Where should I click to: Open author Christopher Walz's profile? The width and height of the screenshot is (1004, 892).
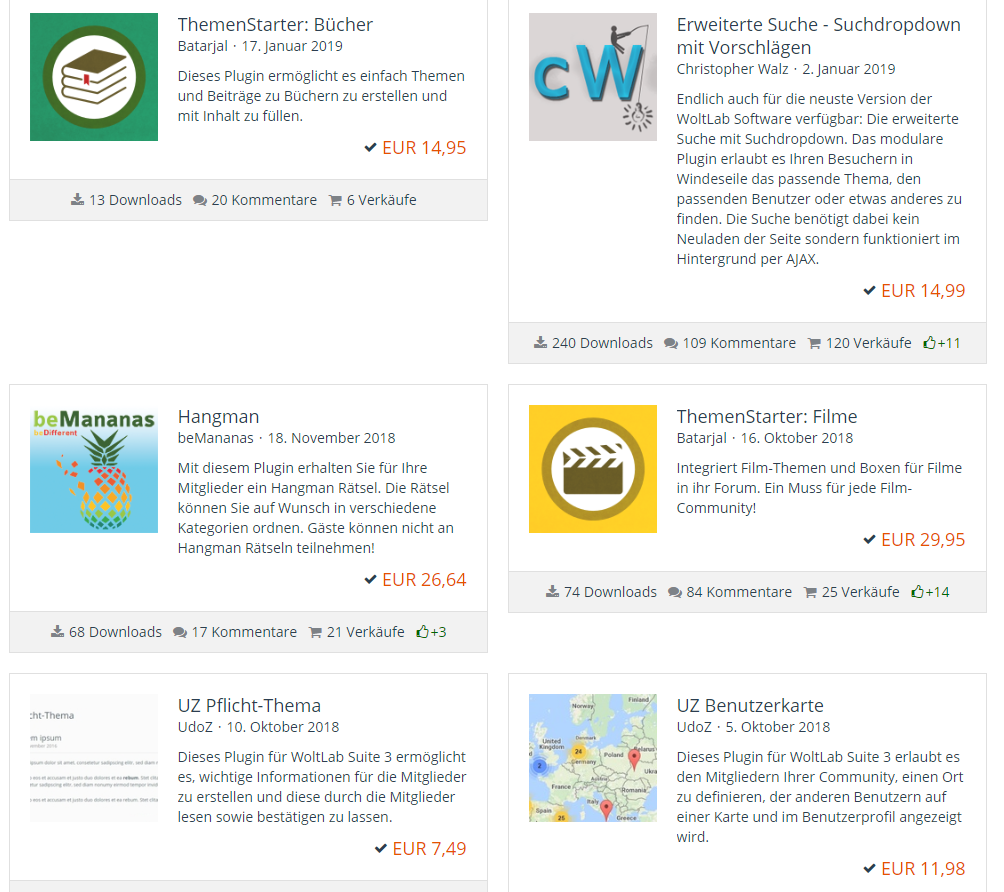click(x=733, y=69)
